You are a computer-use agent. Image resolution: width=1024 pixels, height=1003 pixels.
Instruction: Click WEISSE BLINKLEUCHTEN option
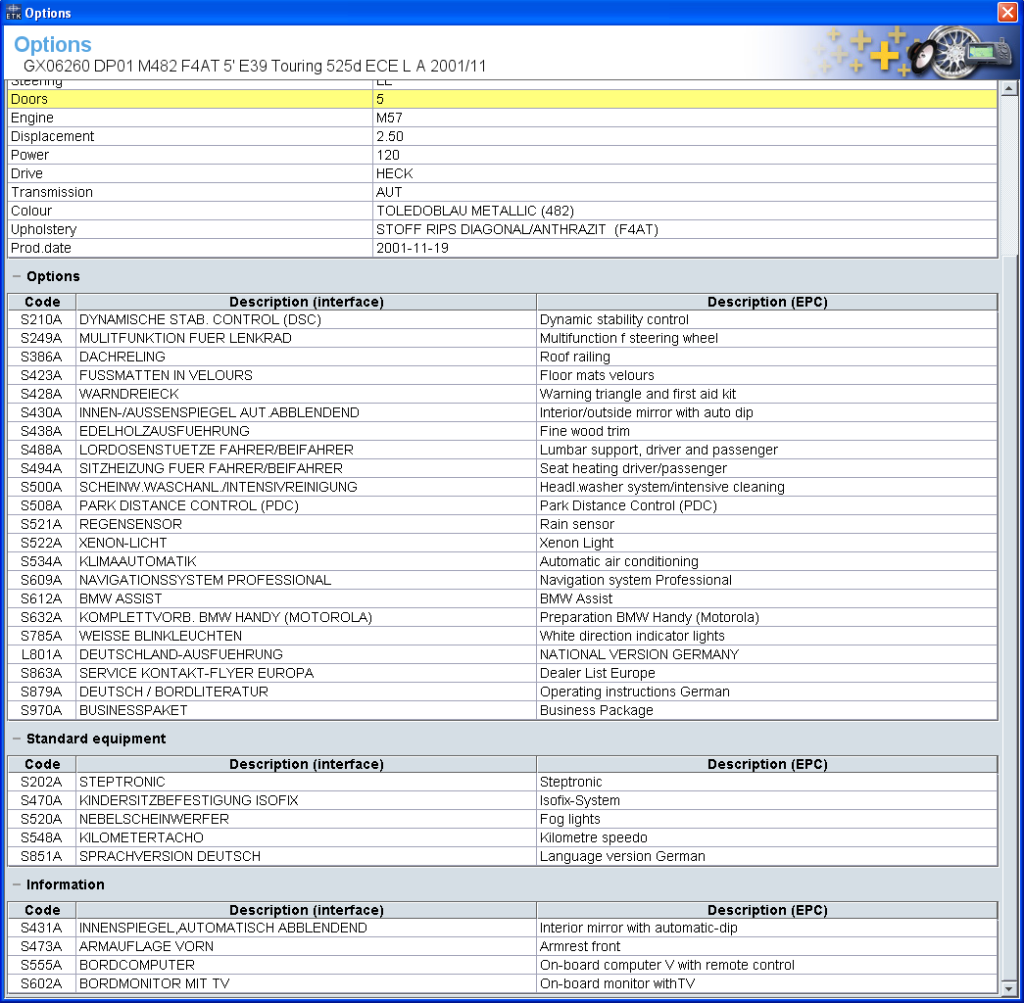[161, 636]
